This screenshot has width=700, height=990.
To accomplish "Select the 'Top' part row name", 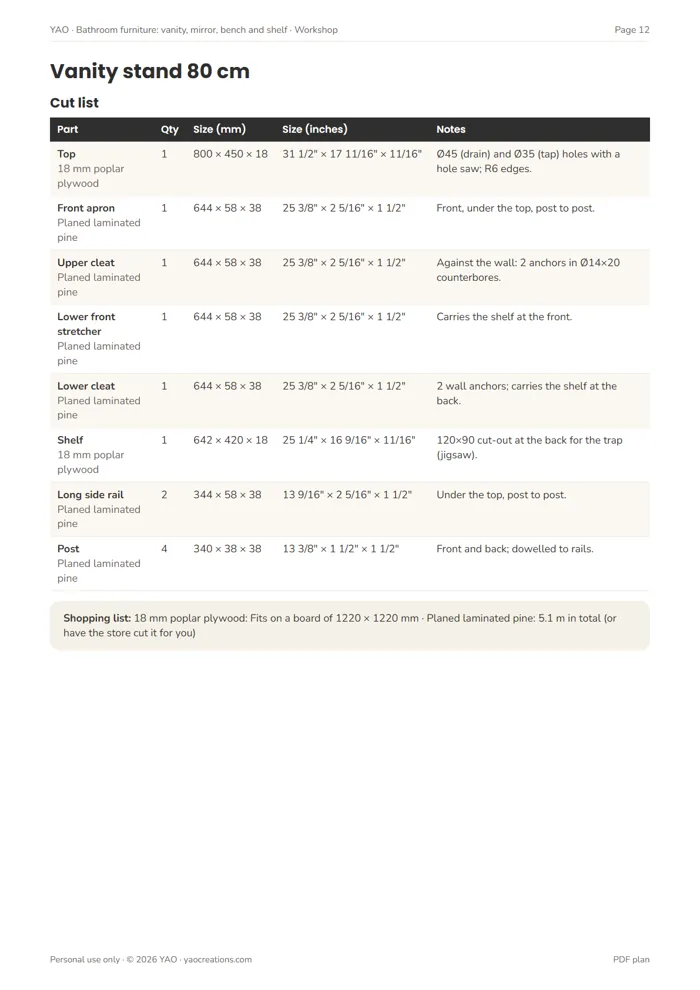I will point(66,153).
